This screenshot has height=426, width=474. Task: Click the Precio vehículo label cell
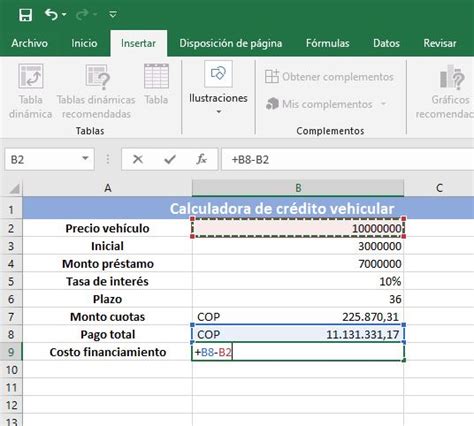tap(107, 228)
